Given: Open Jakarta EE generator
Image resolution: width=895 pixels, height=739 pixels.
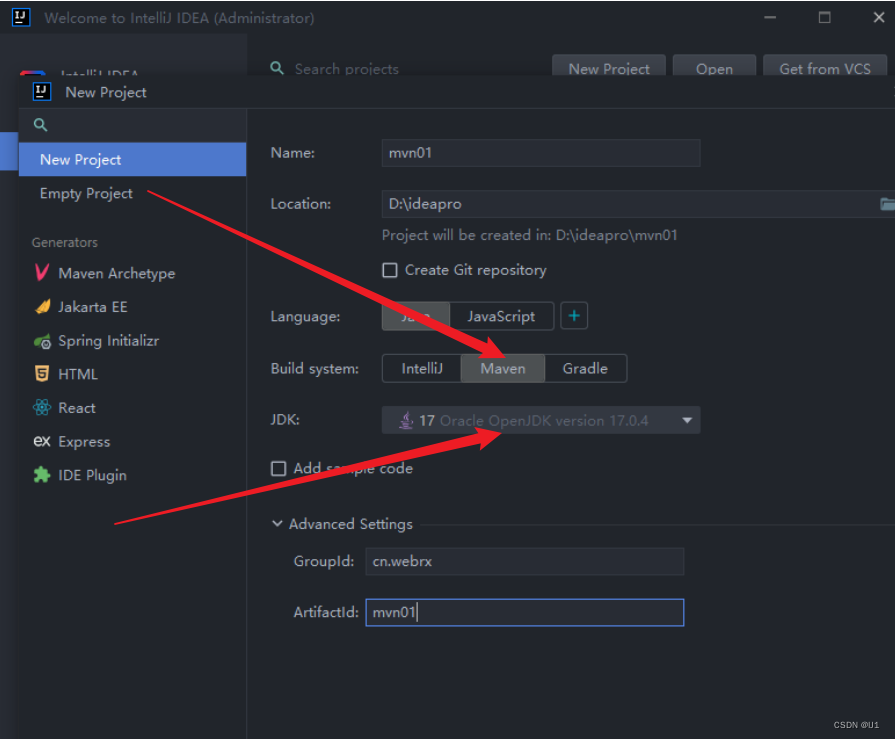Looking at the screenshot, I should (x=132, y=307).
